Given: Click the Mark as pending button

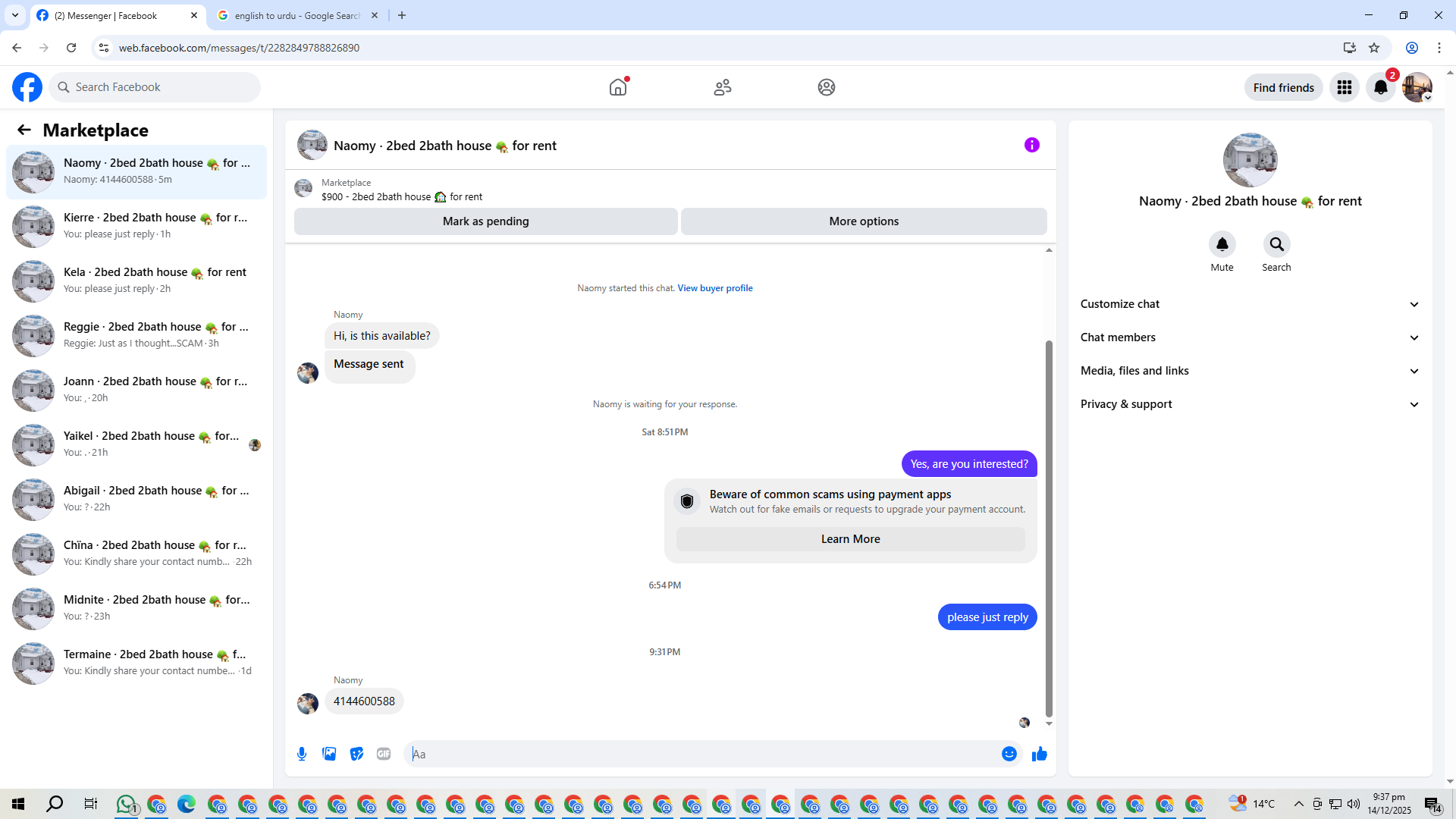Looking at the screenshot, I should (x=485, y=221).
